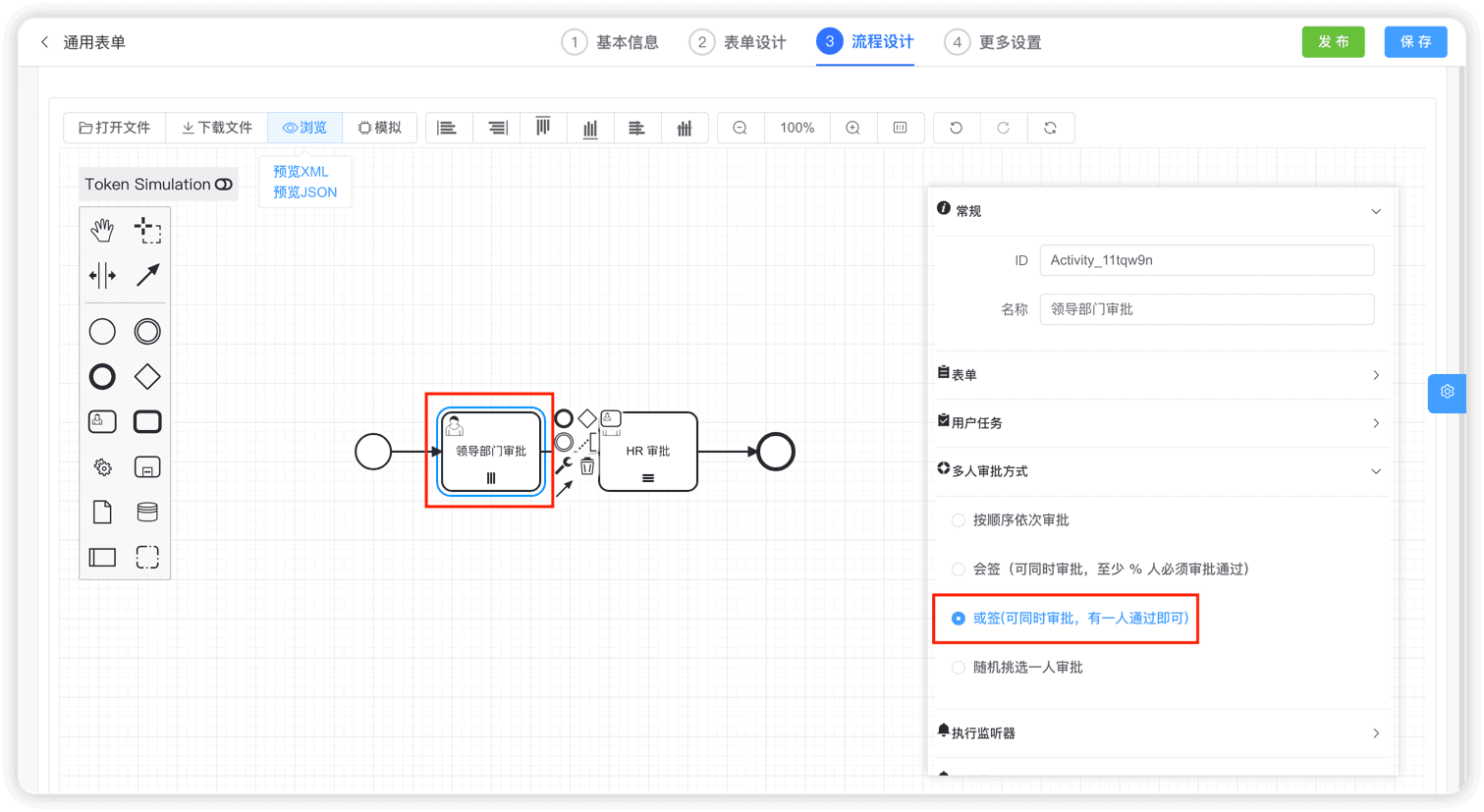Screen dimensions: 1484x812
Task: Click the 打开文件 button
Action: tap(115, 128)
